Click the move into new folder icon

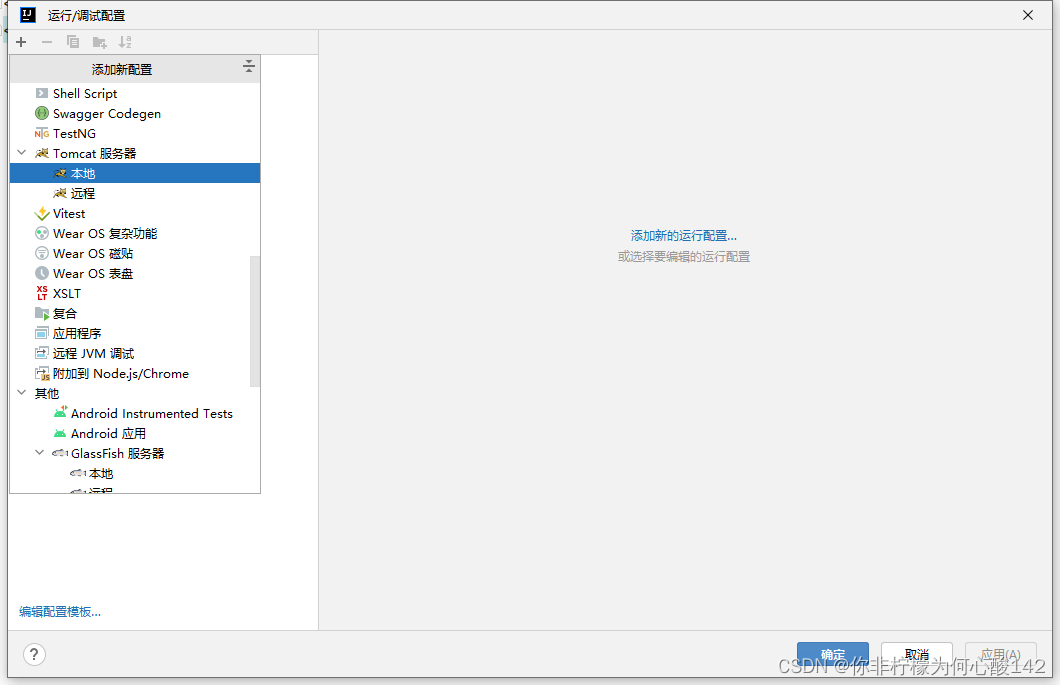pos(99,43)
